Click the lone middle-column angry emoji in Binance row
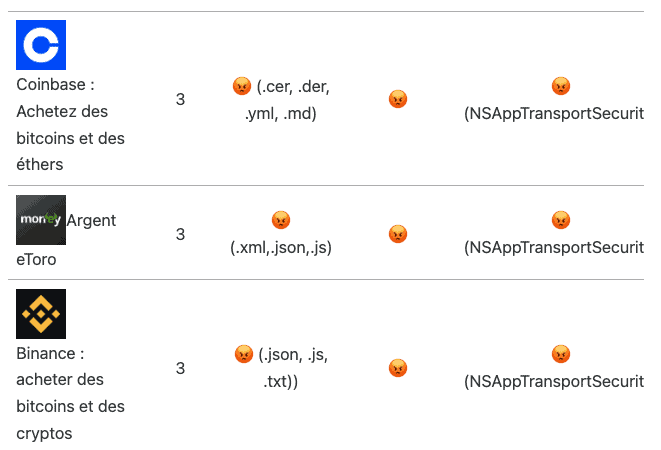661x450 pixels. [x=398, y=368]
